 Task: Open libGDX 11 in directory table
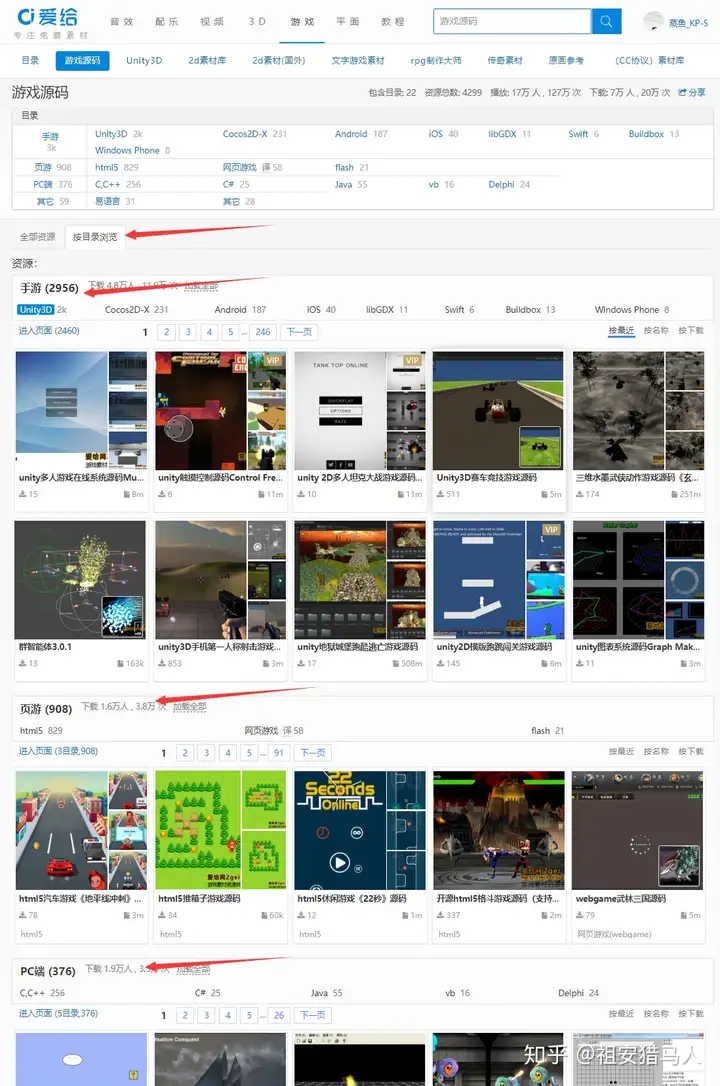(x=509, y=134)
